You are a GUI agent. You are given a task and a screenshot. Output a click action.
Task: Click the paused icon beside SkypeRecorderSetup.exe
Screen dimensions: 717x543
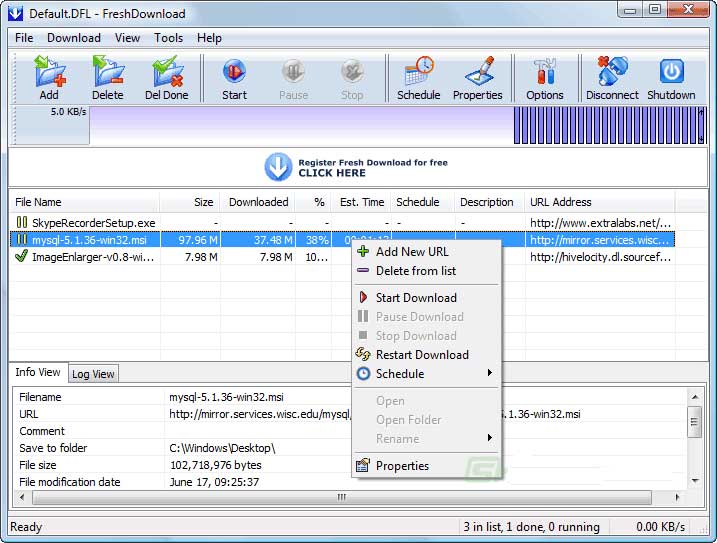21,222
